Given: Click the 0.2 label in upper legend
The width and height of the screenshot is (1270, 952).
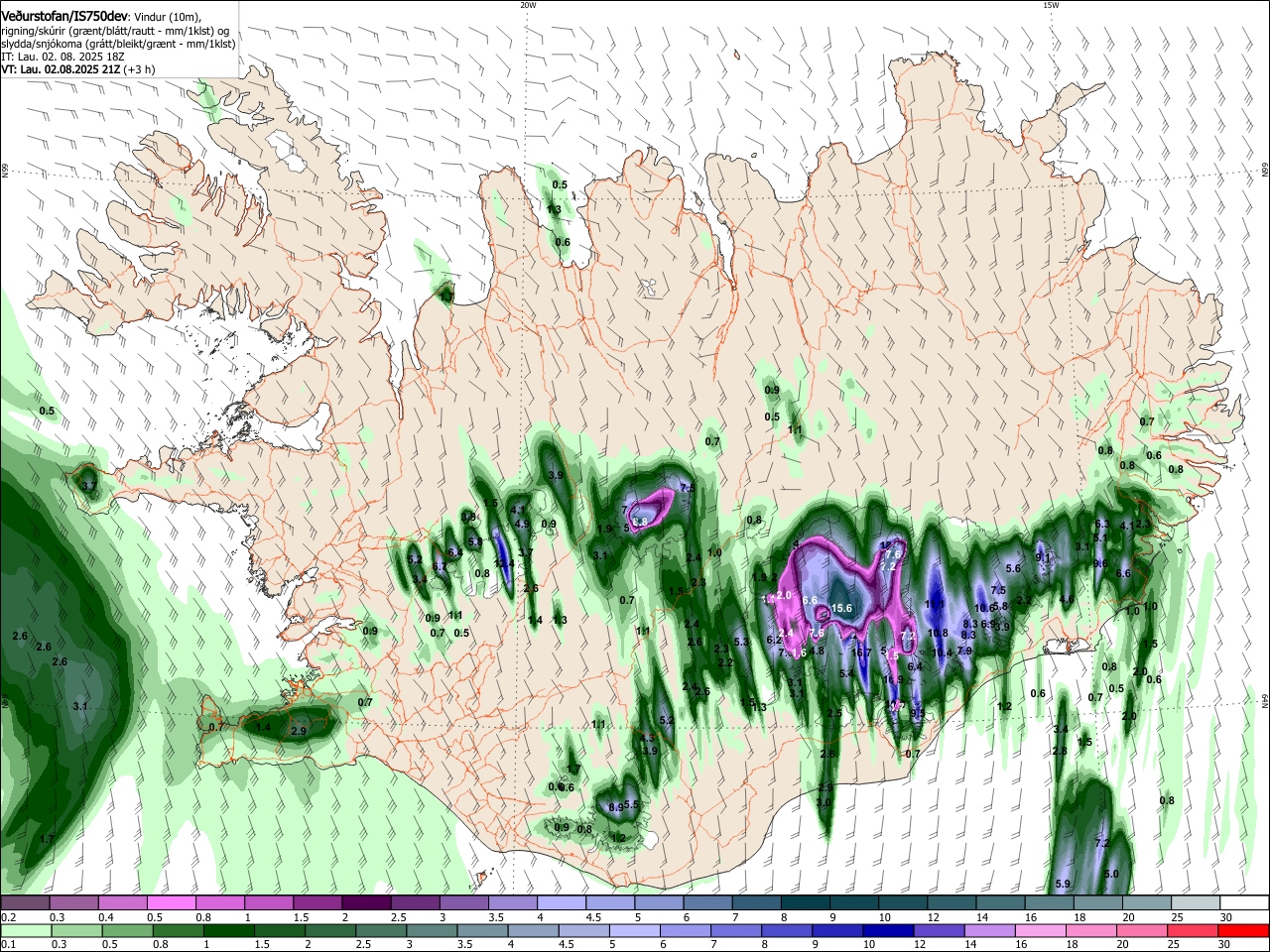Looking at the screenshot, I should coord(8,917).
